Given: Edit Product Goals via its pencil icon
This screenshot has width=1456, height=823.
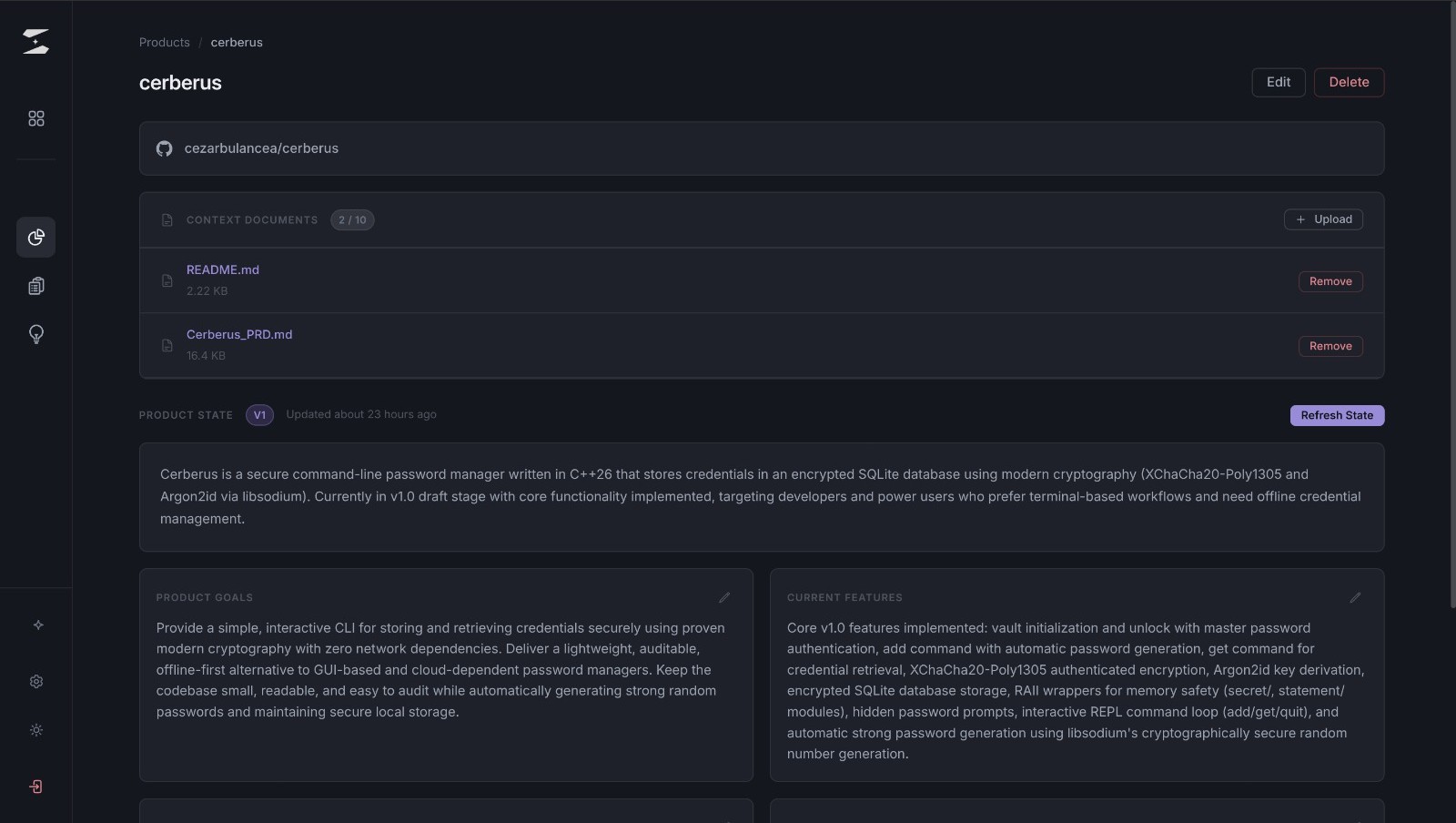Looking at the screenshot, I should pyautogui.click(x=724, y=598).
